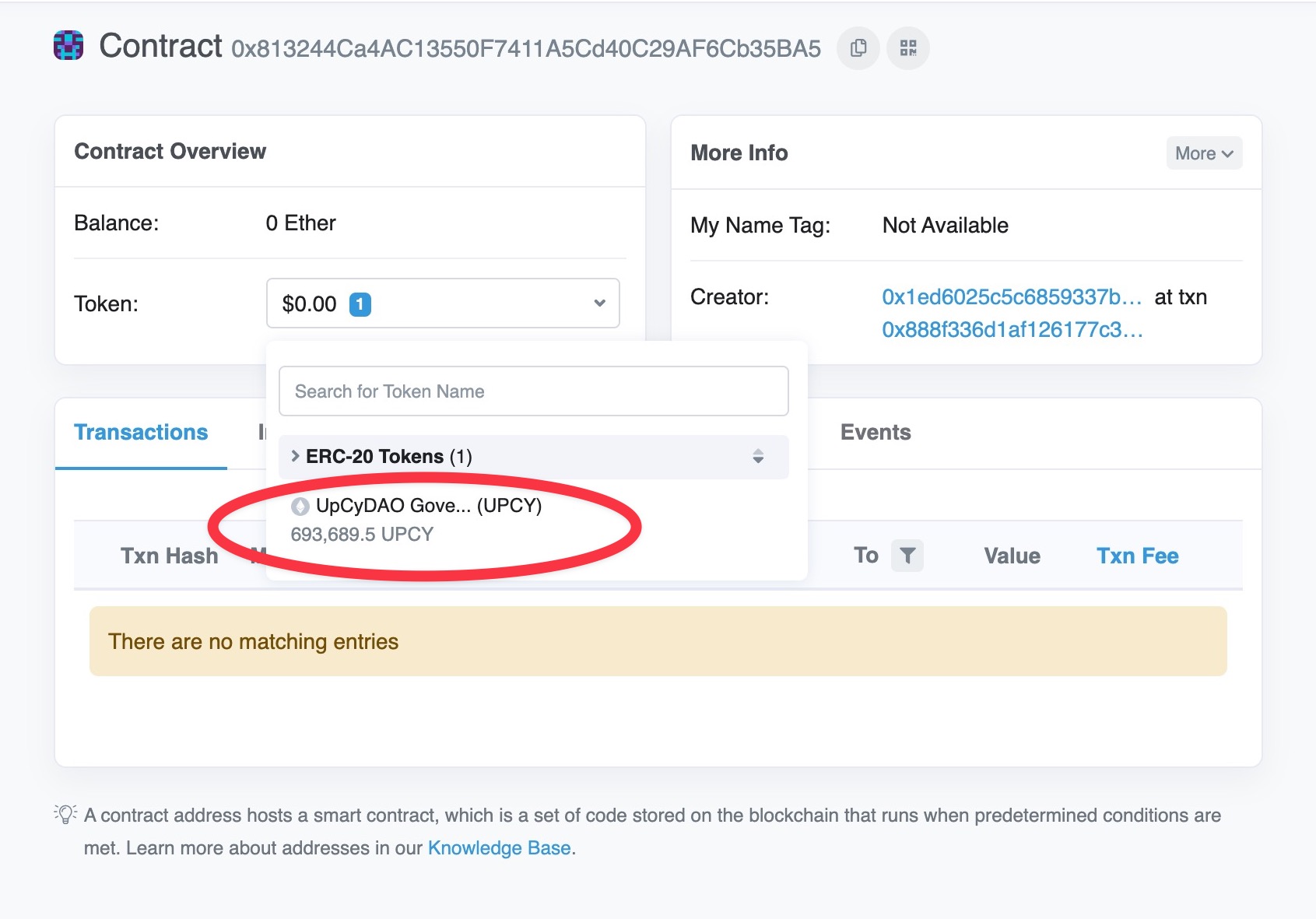Open the creator address 0x1ed6025c5c6859337b link
Image resolution: width=1316 pixels, height=919 pixels.
tap(1011, 297)
